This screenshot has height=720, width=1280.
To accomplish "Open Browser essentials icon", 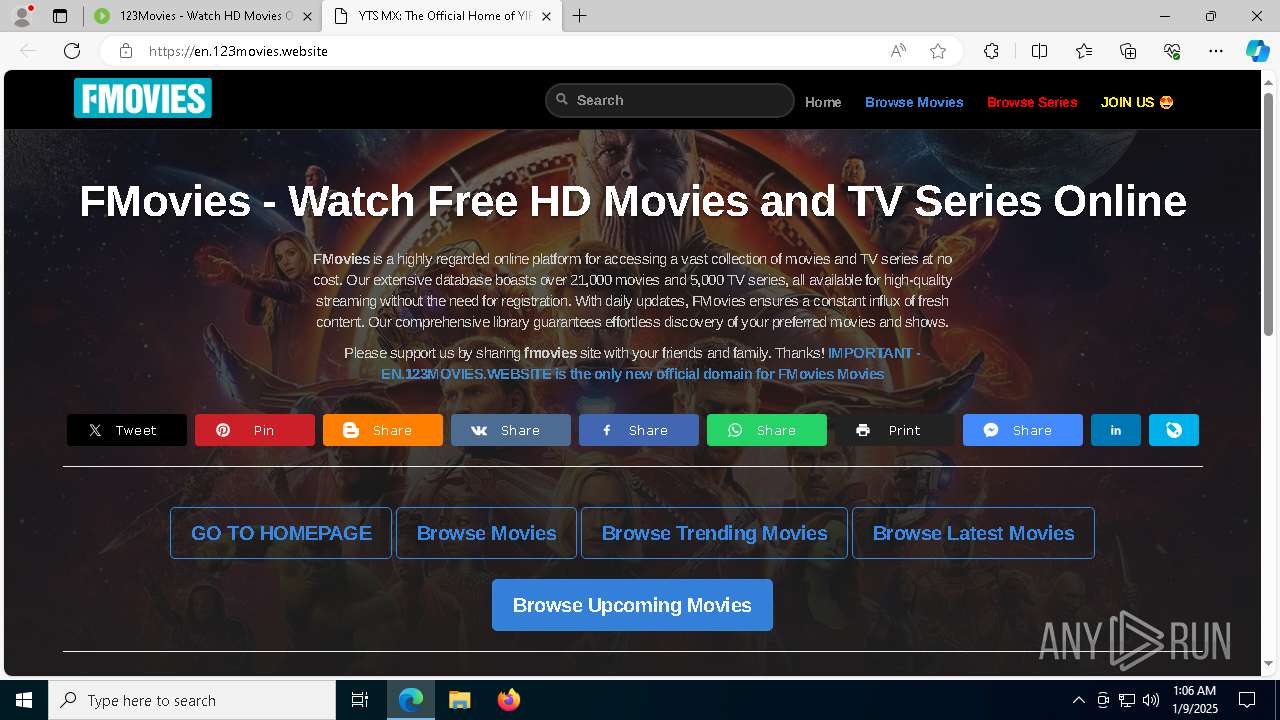I will [1172, 51].
